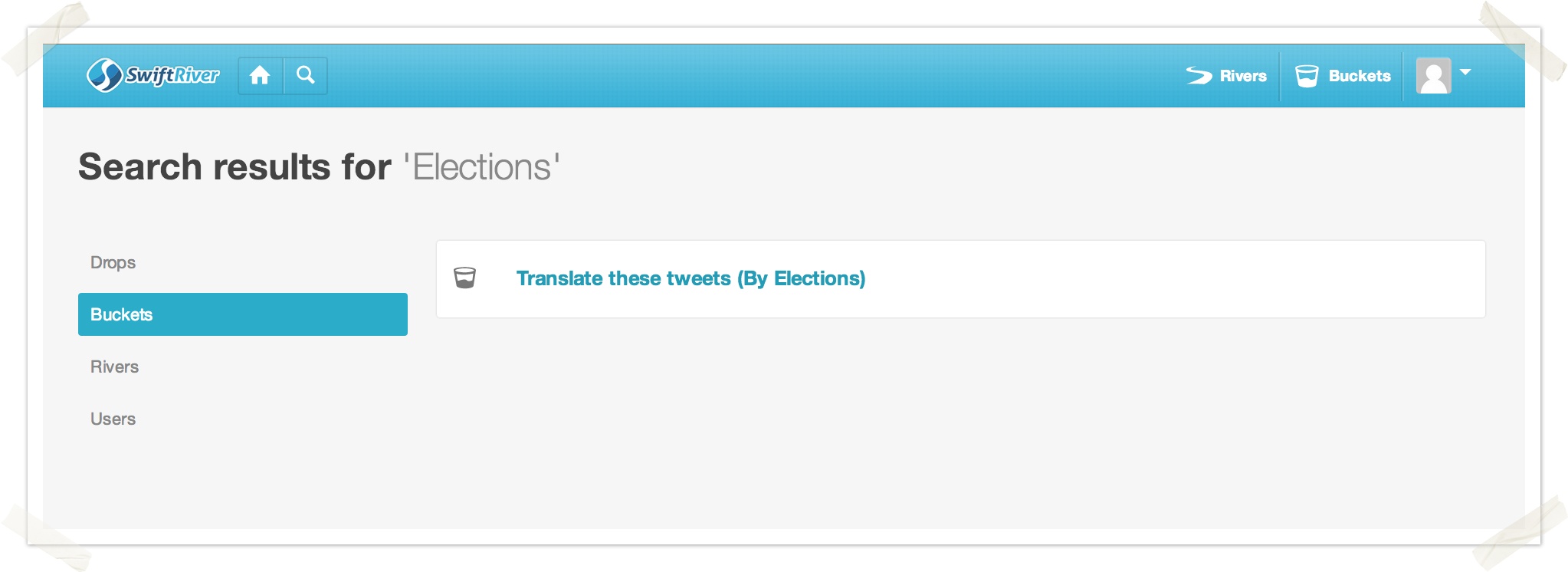1568x572 pixels.
Task: Click the 'Elections' search term text
Action: click(482, 167)
